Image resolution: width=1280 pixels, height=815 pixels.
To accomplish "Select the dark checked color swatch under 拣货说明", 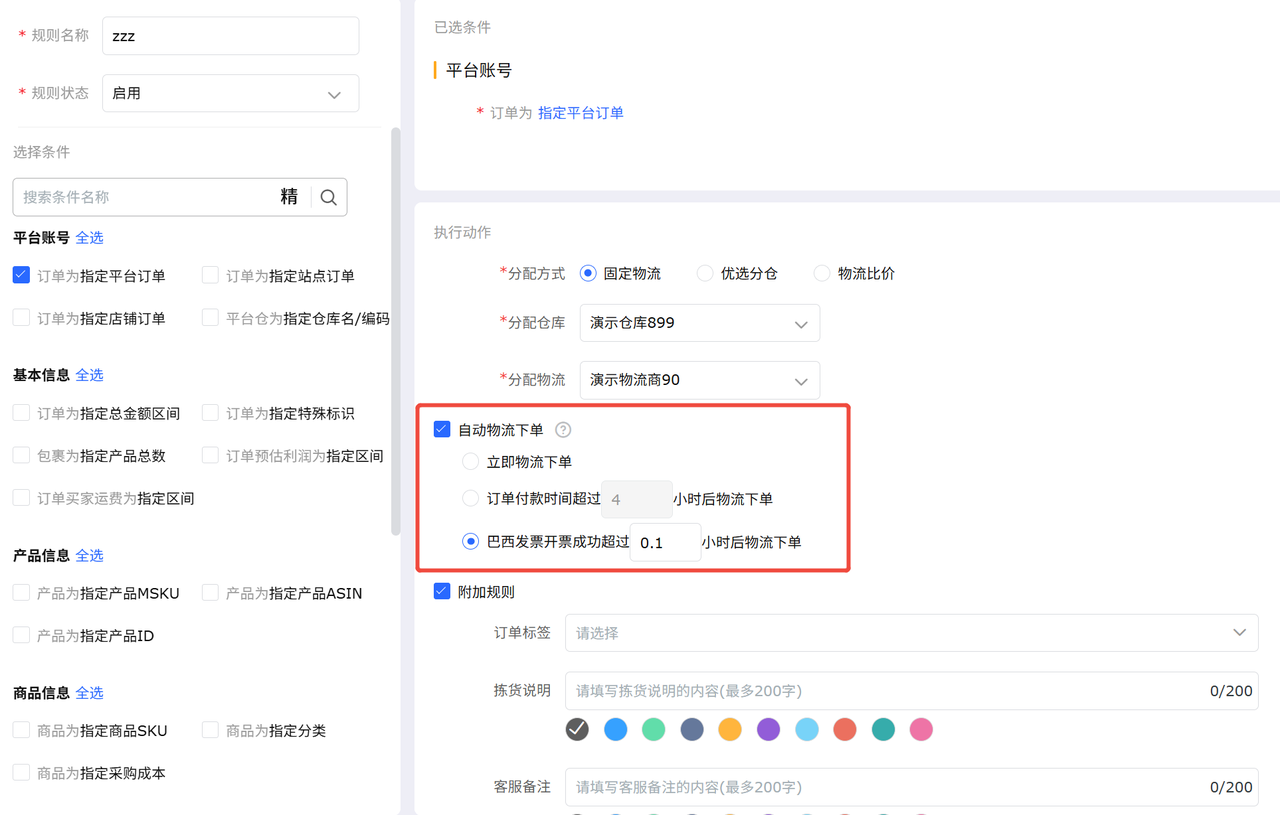I will [577, 729].
